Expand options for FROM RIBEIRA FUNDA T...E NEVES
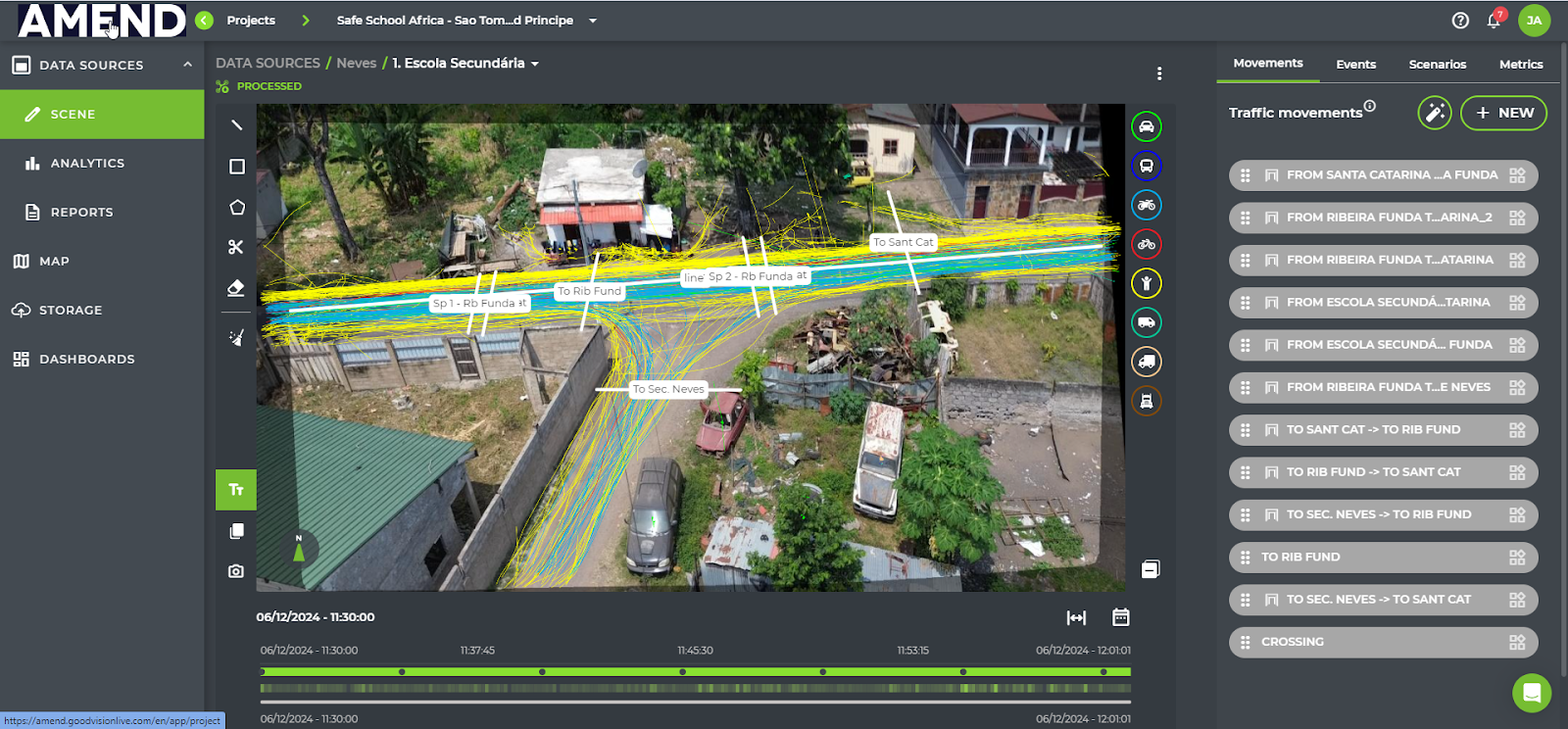Image resolution: width=1568 pixels, height=729 pixels. tap(1517, 388)
